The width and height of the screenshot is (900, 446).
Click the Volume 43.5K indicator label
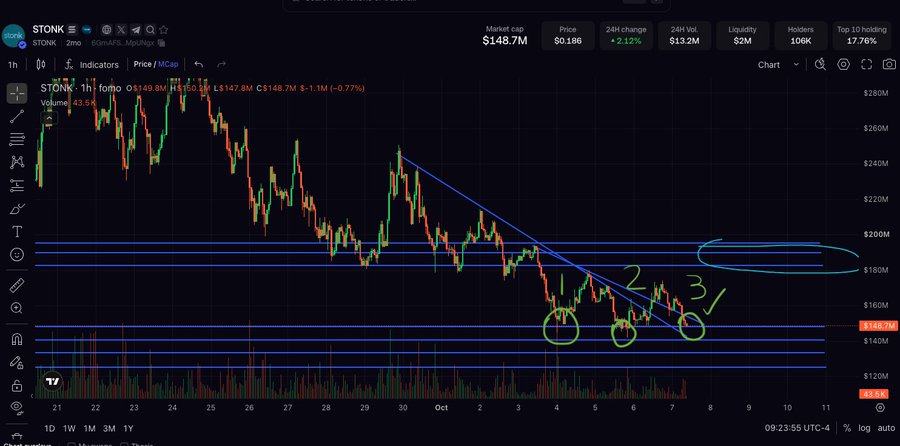pos(68,103)
